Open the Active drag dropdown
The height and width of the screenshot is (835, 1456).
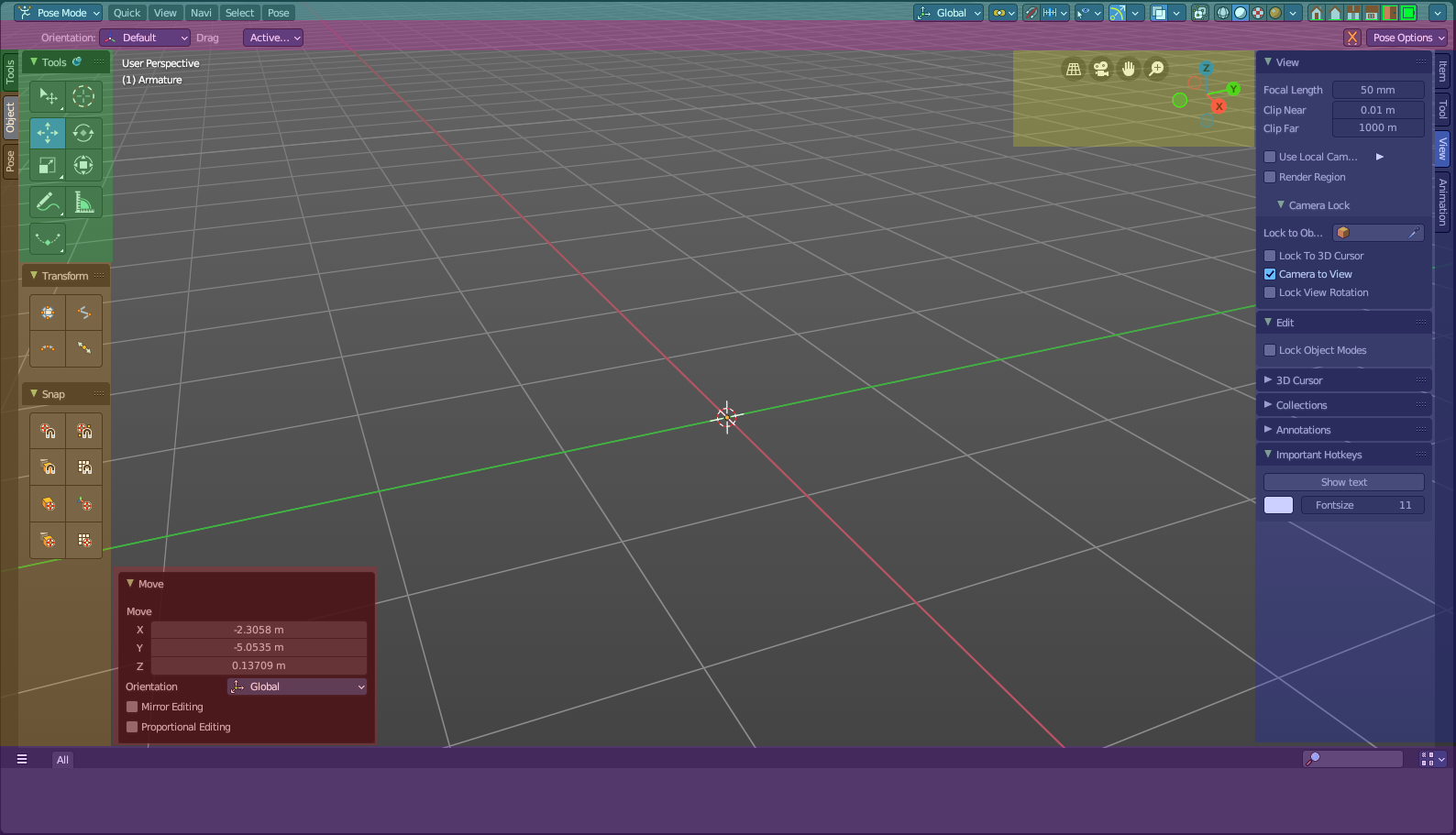click(x=273, y=38)
